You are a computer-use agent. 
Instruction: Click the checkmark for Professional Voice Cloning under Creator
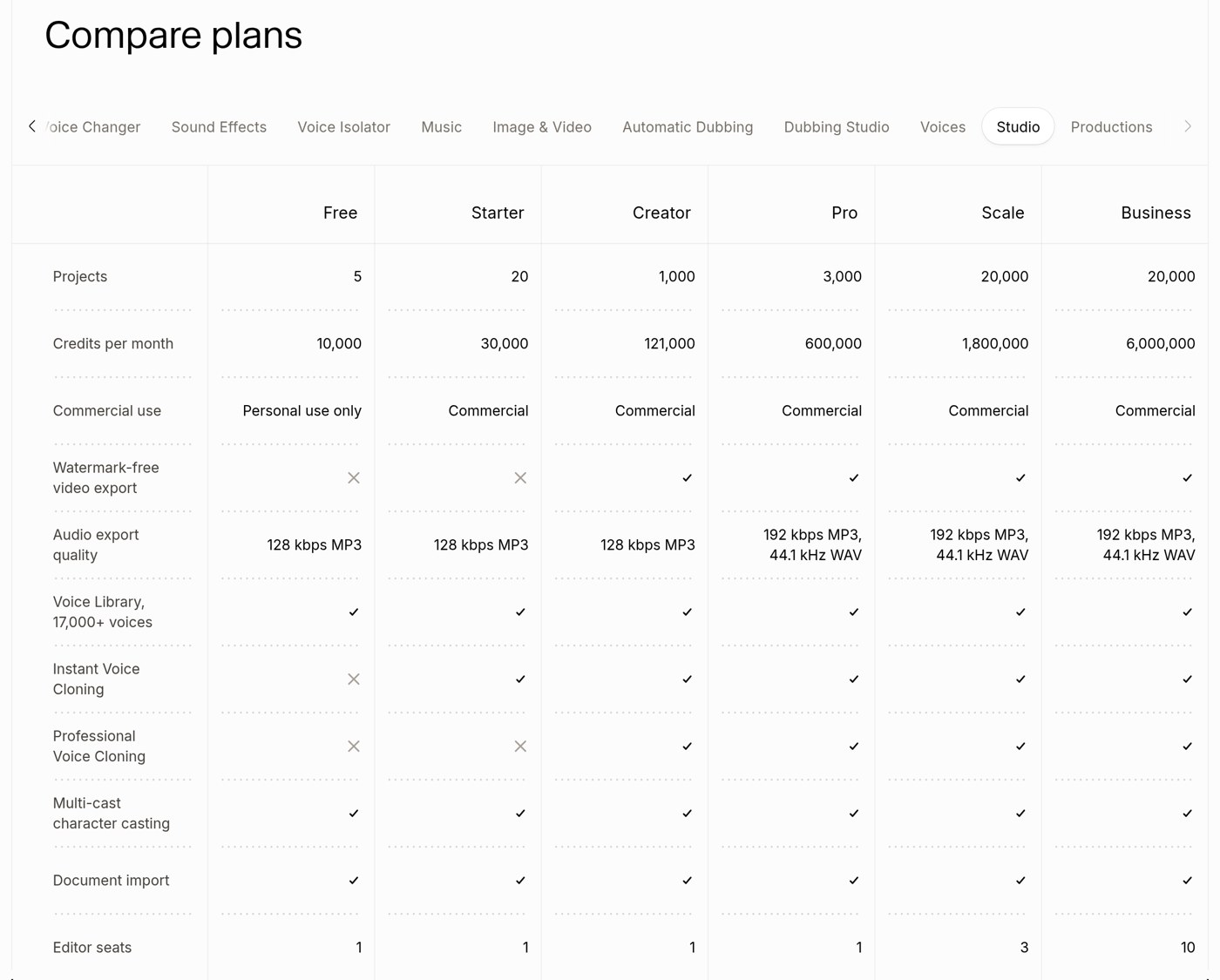(x=688, y=747)
